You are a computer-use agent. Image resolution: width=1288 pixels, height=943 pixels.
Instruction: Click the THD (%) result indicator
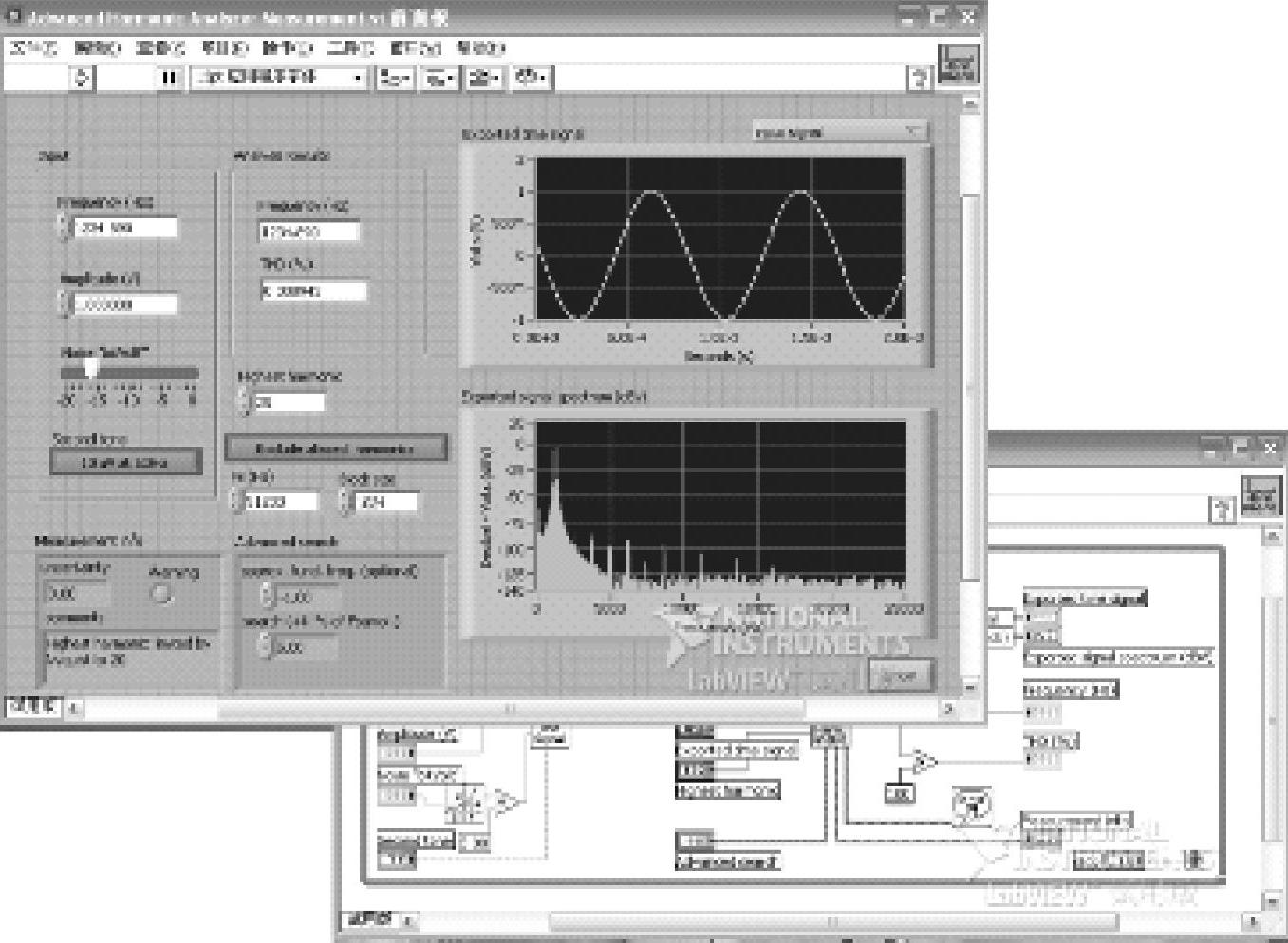312,290
